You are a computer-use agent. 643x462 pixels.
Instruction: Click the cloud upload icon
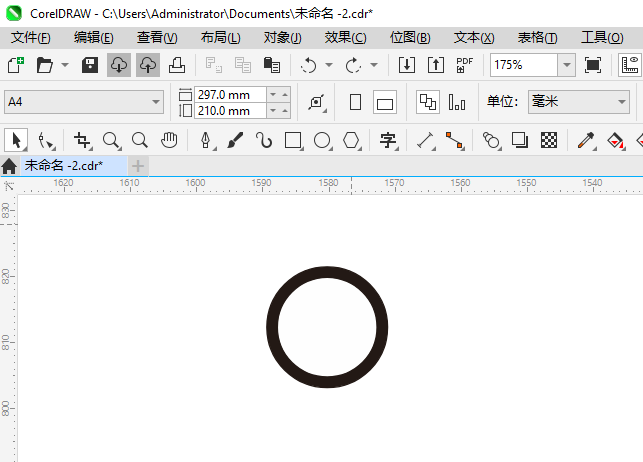pyautogui.click(x=148, y=65)
